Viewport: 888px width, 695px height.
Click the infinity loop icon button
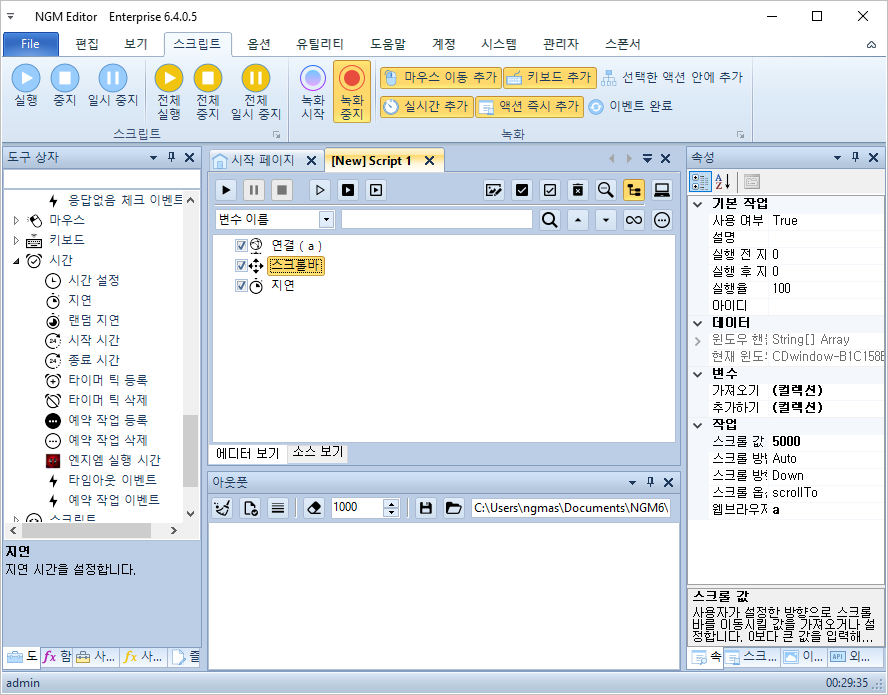634,220
